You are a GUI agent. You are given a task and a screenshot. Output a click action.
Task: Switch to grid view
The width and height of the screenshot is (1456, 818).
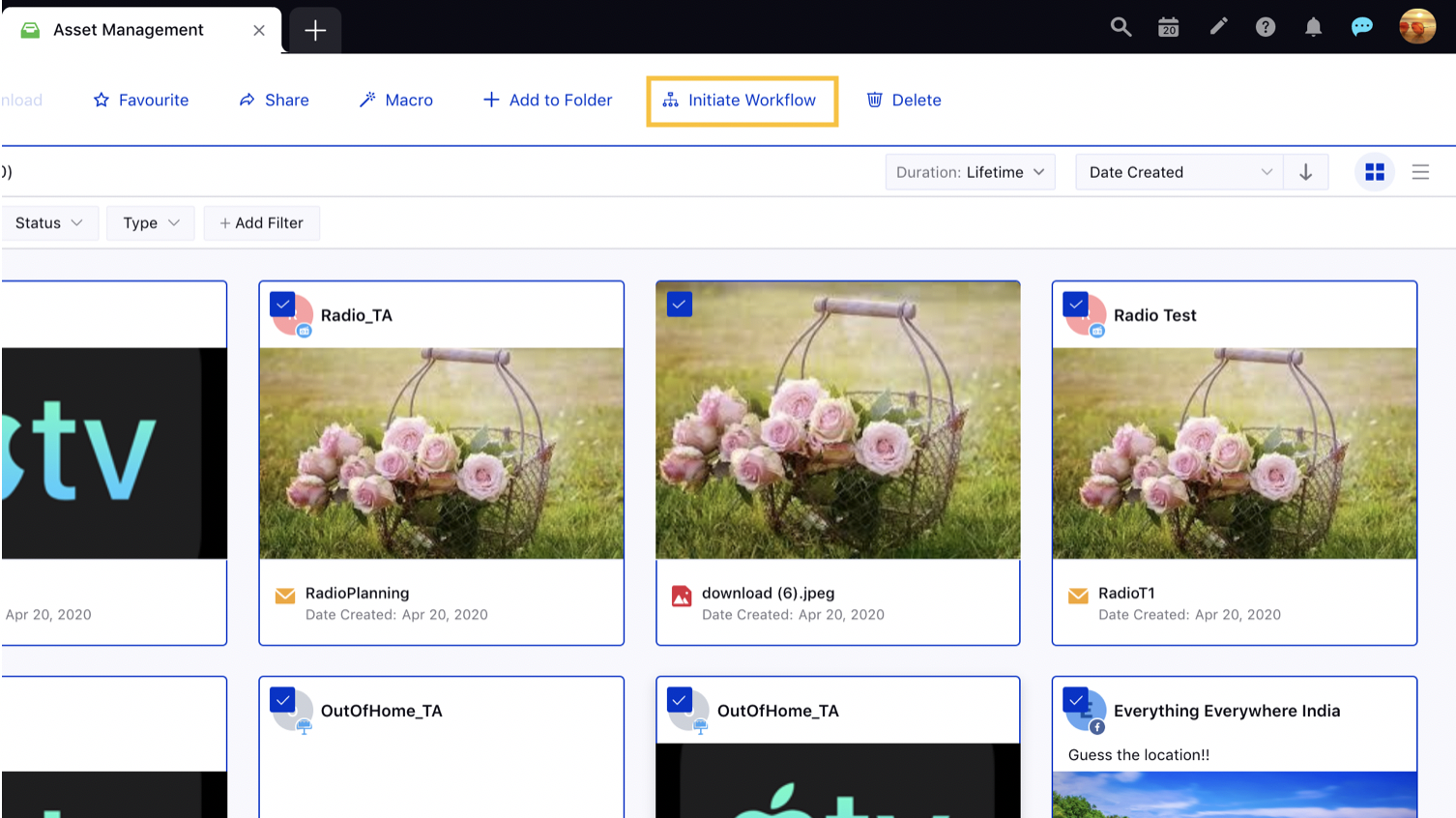coord(1375,172)
